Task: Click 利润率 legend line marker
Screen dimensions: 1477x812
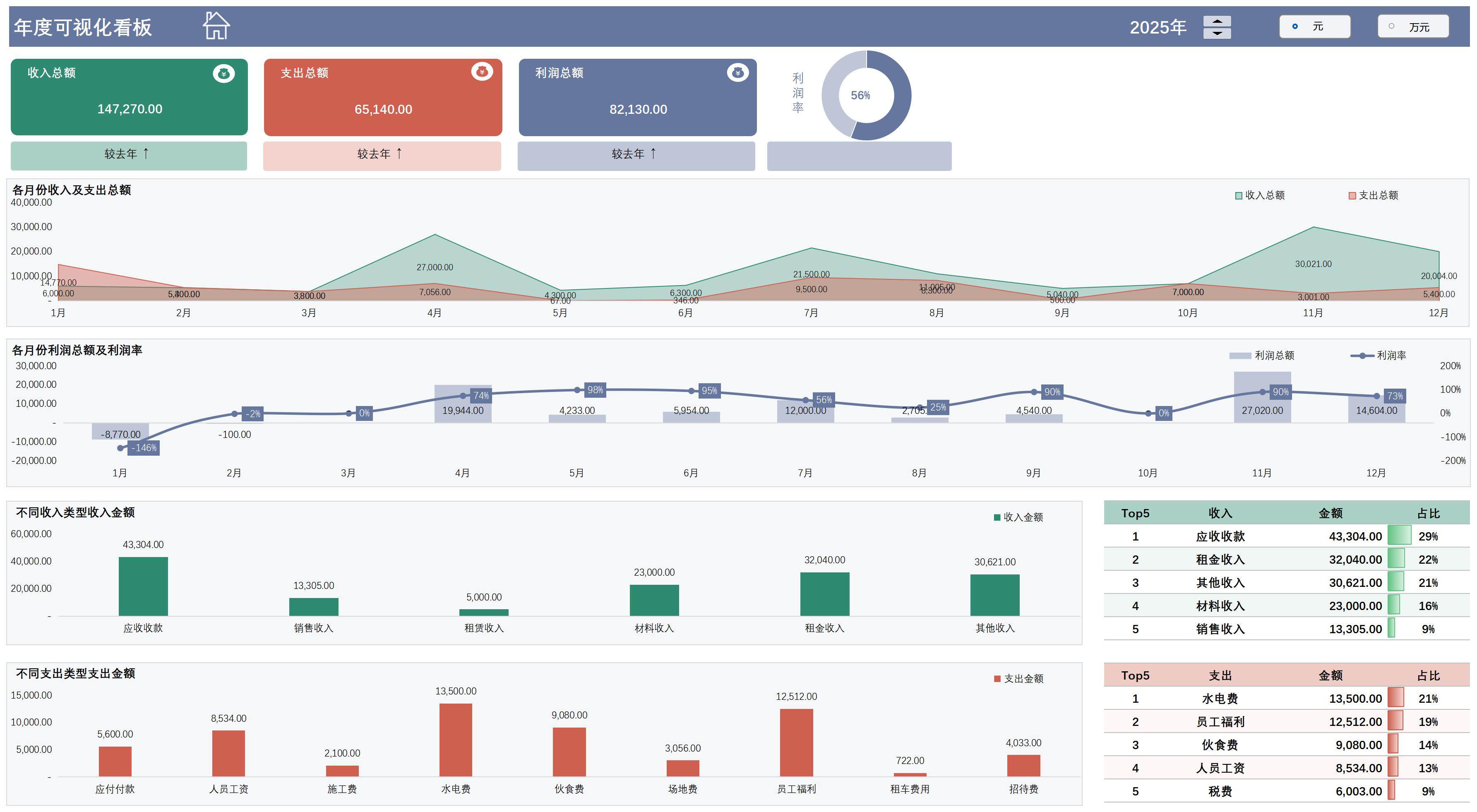Action: [1362, 356]
